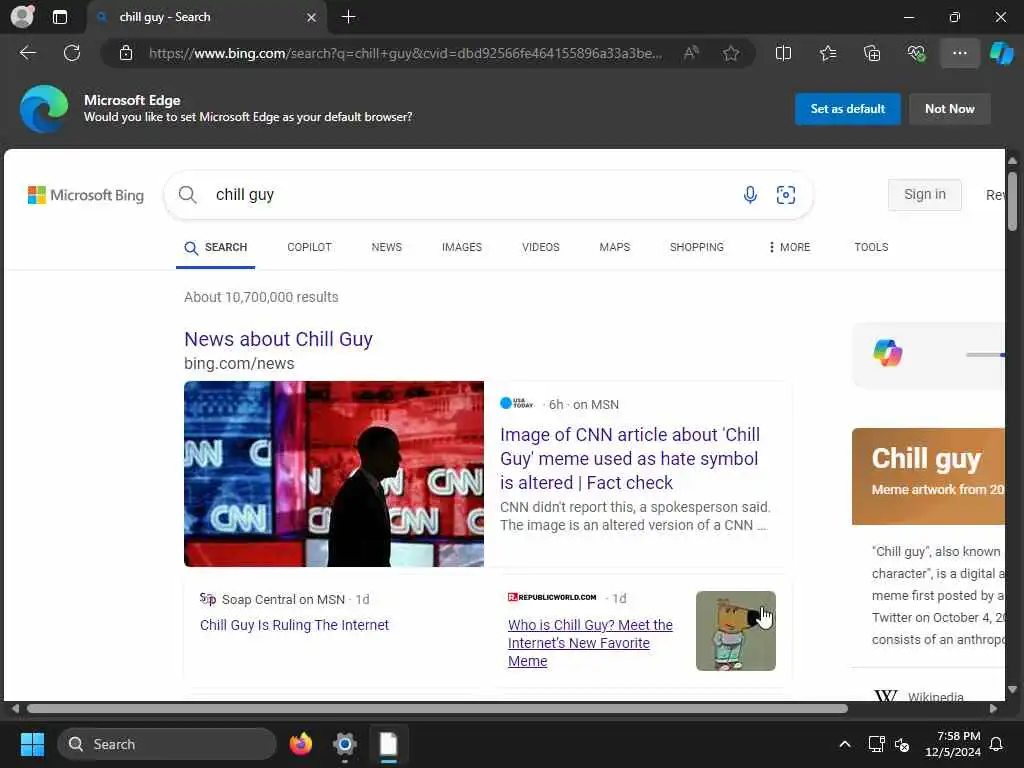Image resolution: width=1024 pixels, height=768 pixels.
Task: Go back with the back arrow
Action: click(27, 53)
